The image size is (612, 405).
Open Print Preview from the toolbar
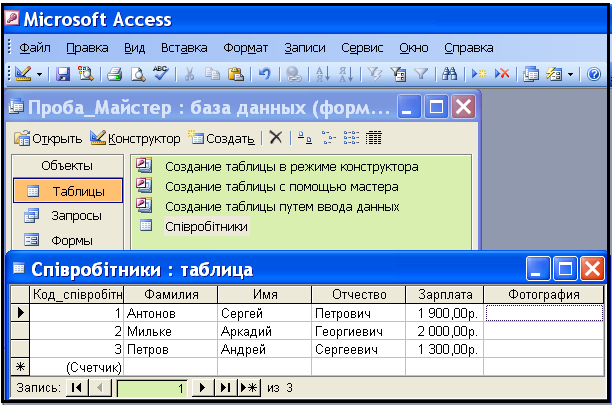pyautogui.click(x=138, y=73)
